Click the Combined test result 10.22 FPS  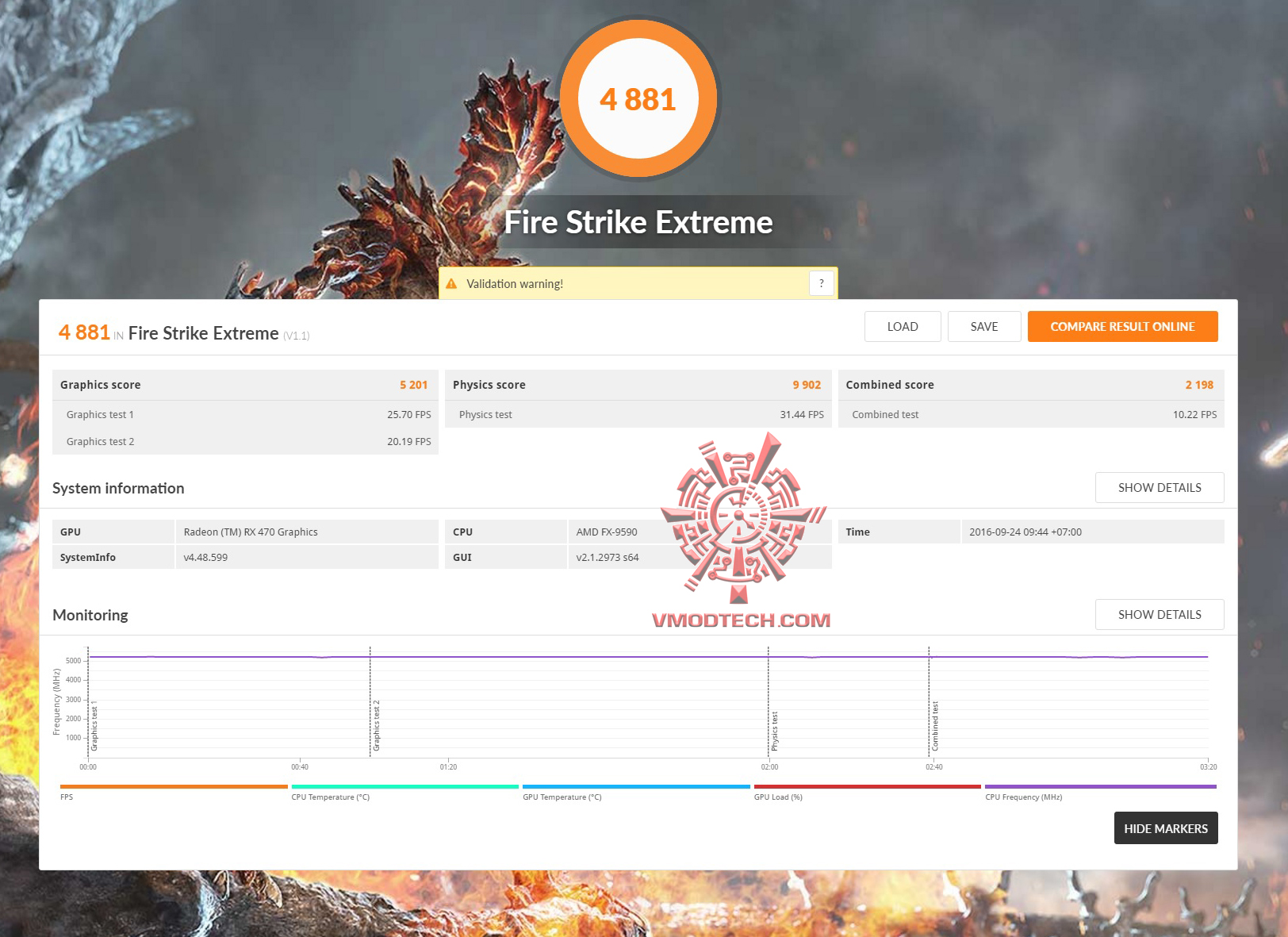(x=1194, y=415)
